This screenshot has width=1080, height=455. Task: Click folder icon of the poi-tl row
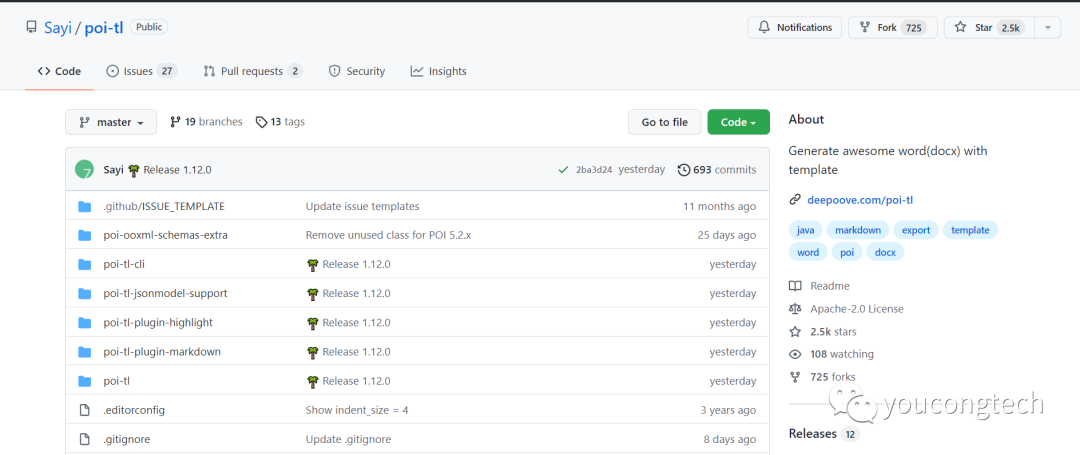click(x=85, y=381)
